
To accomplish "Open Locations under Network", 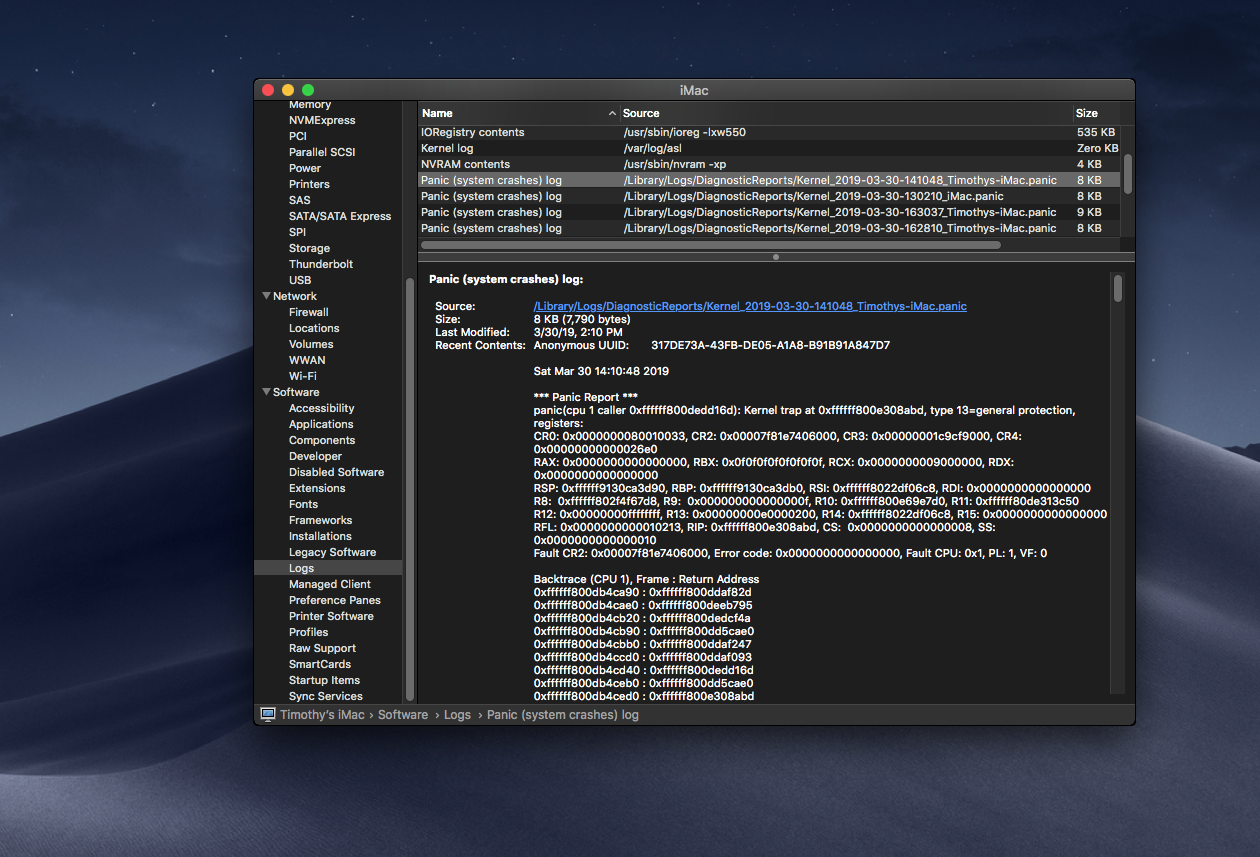I will click(x=314, y=328).
